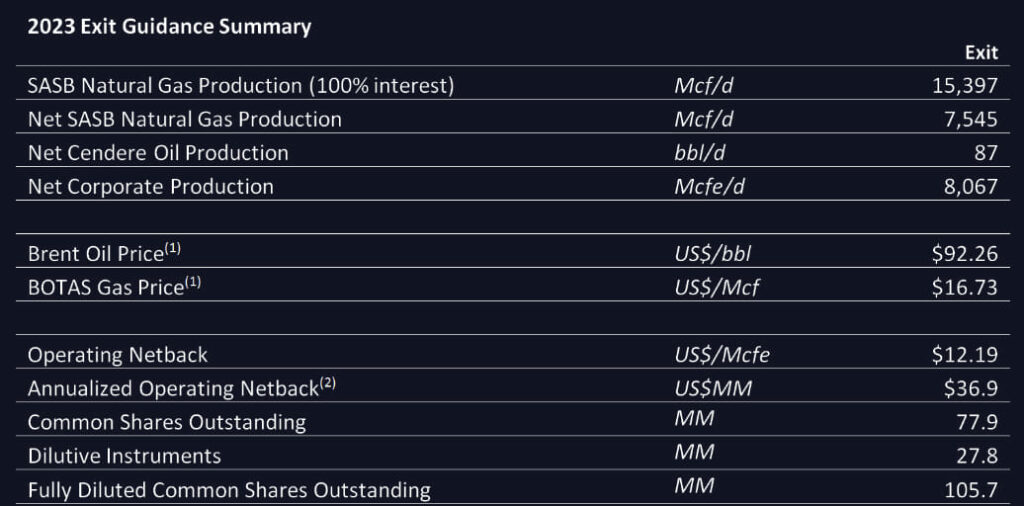Select the Common Shares Outstanding value 77.9
This screenshot has width=1024, height=506.
coord(978,422)
